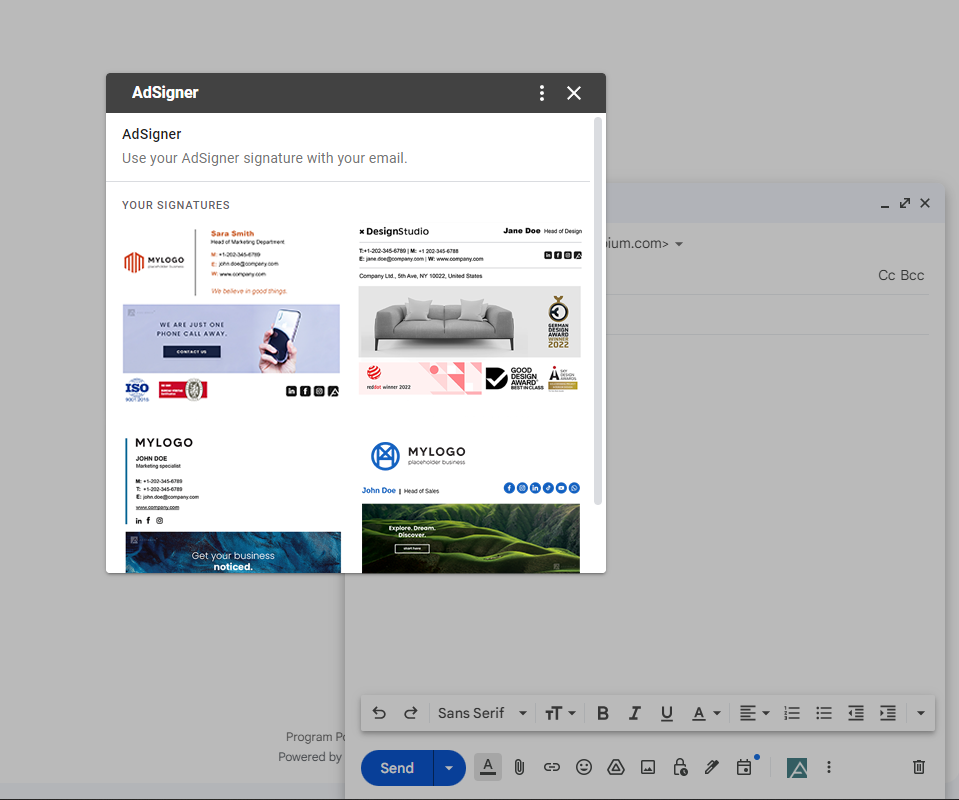The image size is (959, 800).
Task: Open the calendar scheduling icon
Action: (744, 767)
